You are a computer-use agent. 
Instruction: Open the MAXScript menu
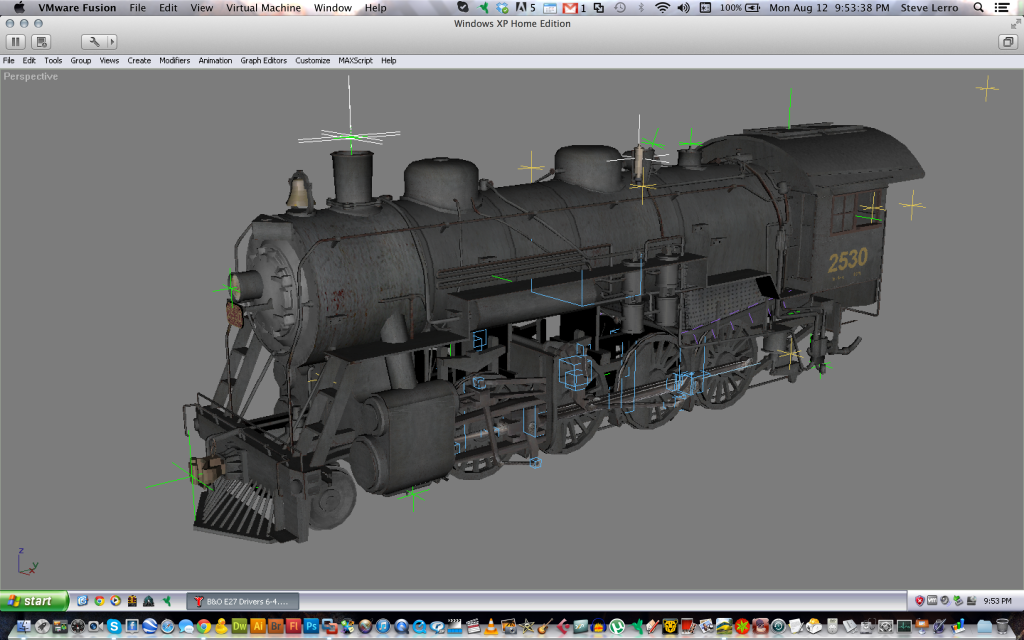tap(355, 61)
